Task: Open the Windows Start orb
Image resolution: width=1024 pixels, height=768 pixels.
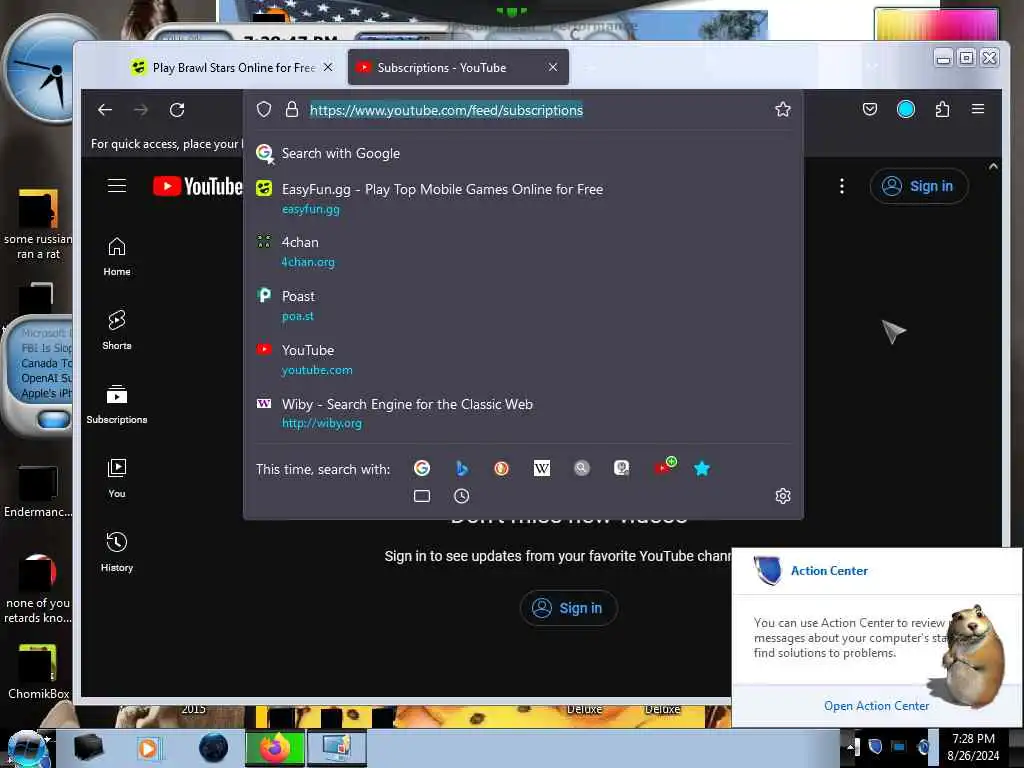Action: pyautogui.click(x=27, y=748)
